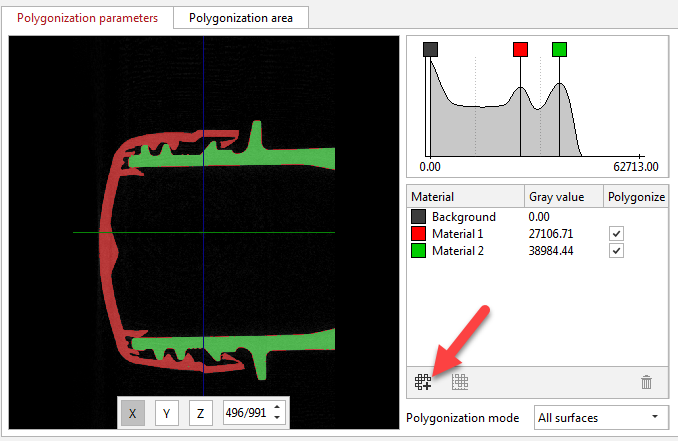This screenshot has width=678, height=441.
Task: Decrease slice number with down arrow
Action: point(277,418)
